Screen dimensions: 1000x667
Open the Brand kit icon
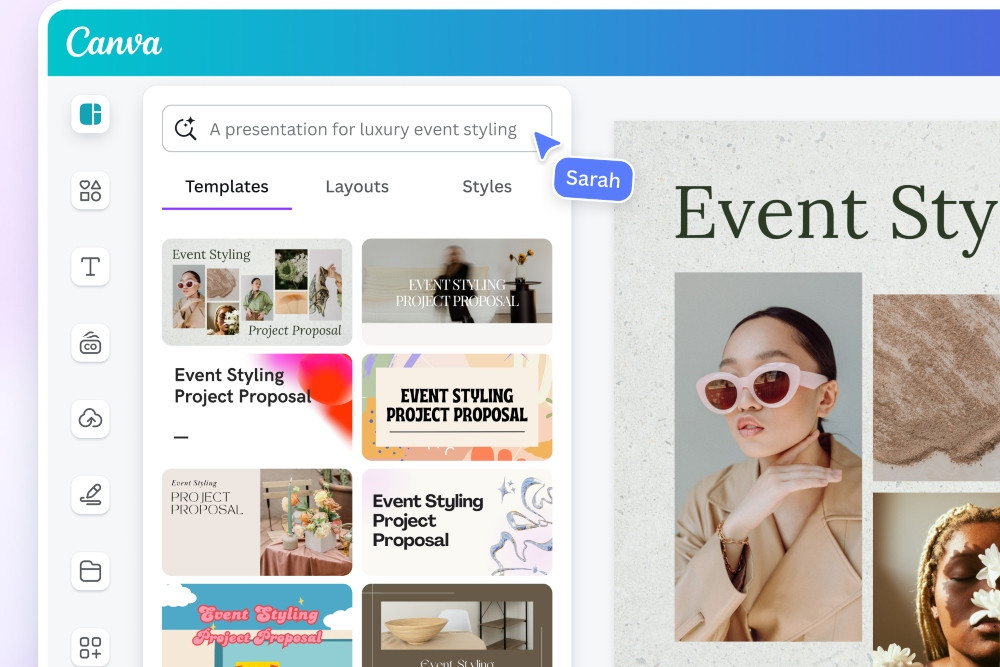pyautogui.click(x=90, y=343)
